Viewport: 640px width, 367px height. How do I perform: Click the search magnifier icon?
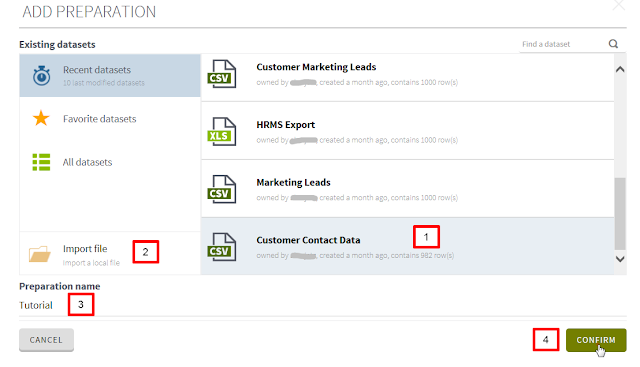click(x=613, y=44)
